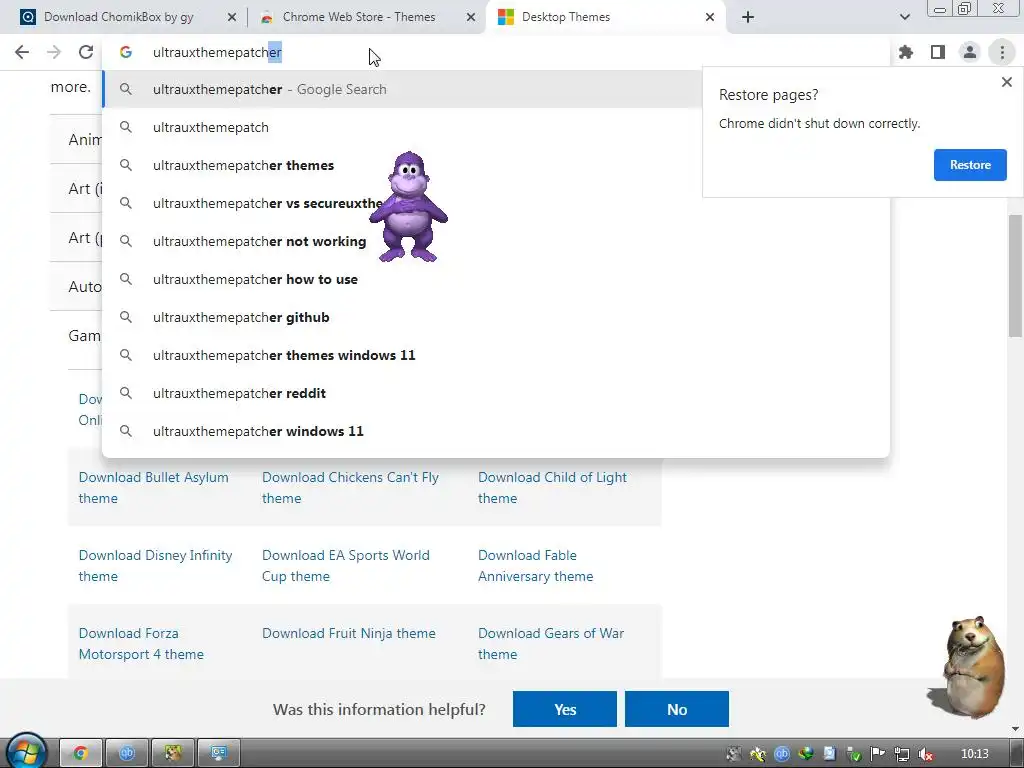Dismiss the Restore pages popup
The width and height of the screenshot is (1024, 768).
[1006, 82]
